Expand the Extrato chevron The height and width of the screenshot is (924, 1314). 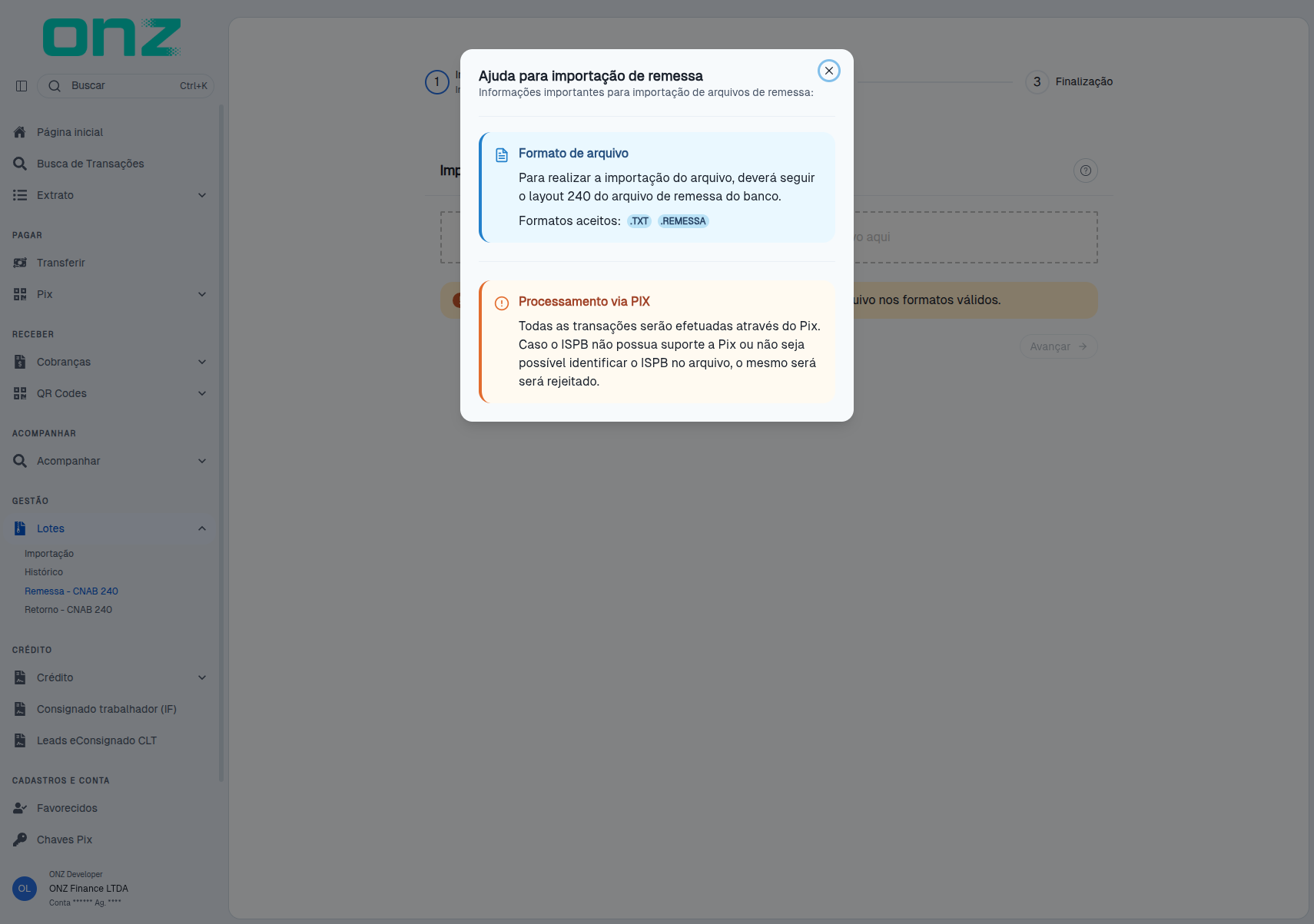coord(202,195)
